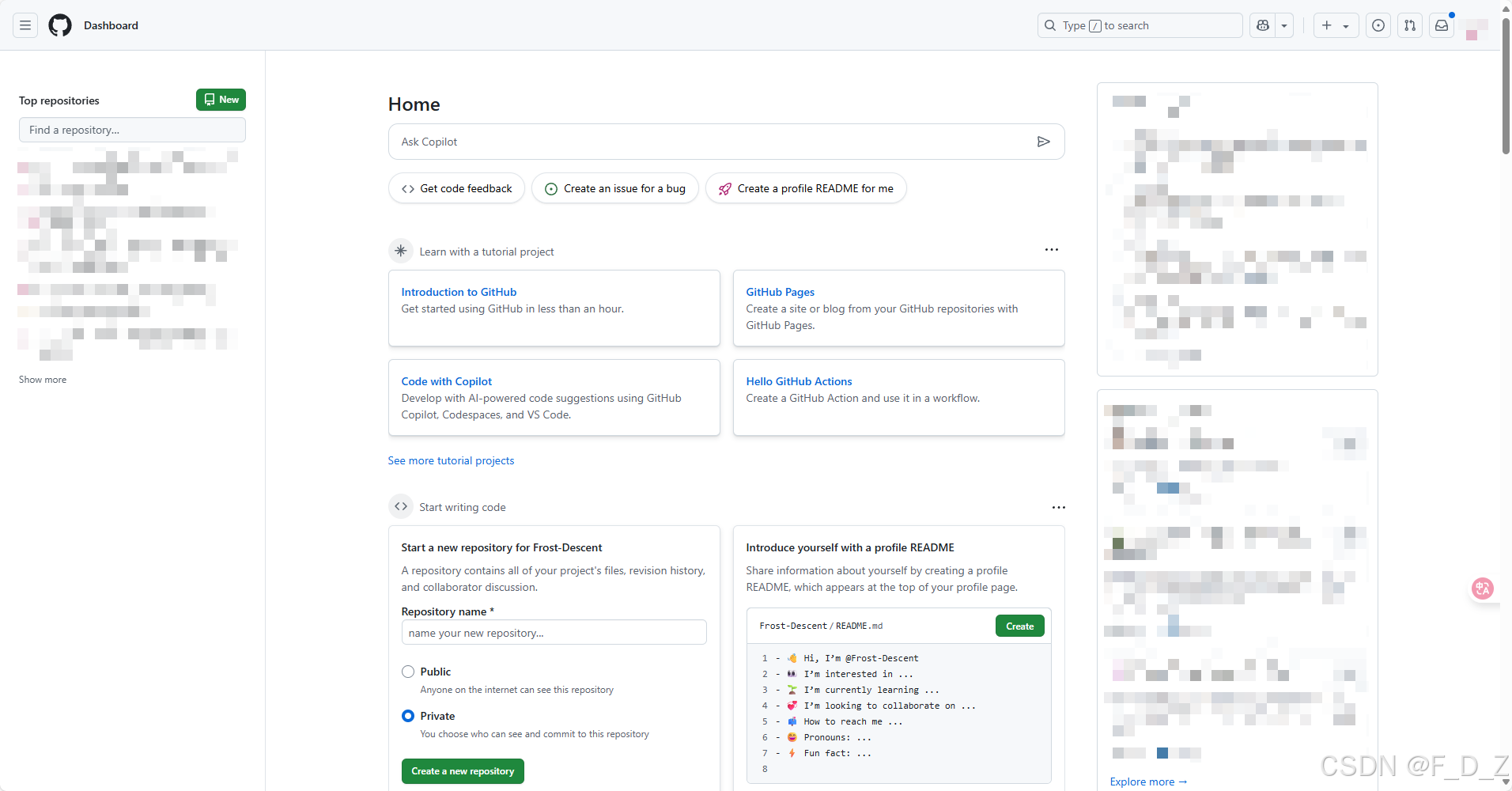Choose Create an issue for a bug
The width and height of the screenshot is (1512, 791).
(615, 188)
